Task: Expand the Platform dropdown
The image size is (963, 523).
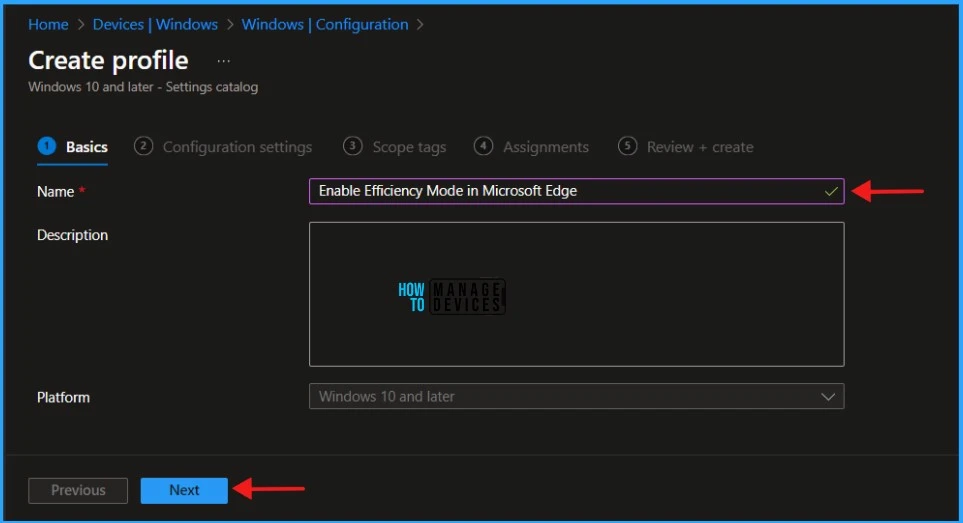Action: click(x=576, y=397)
